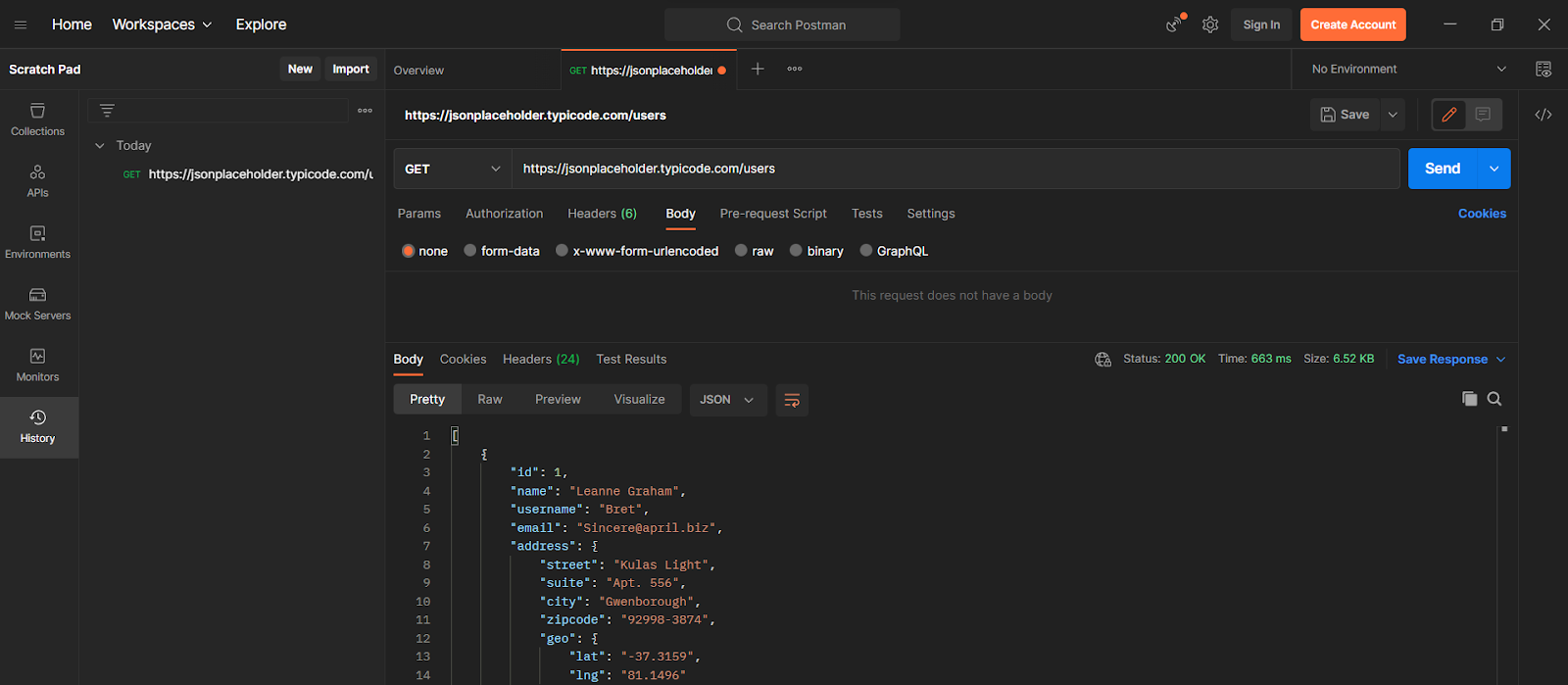Click the Send button
The image size is (1568, 685).
click(x=1443, y=169)
